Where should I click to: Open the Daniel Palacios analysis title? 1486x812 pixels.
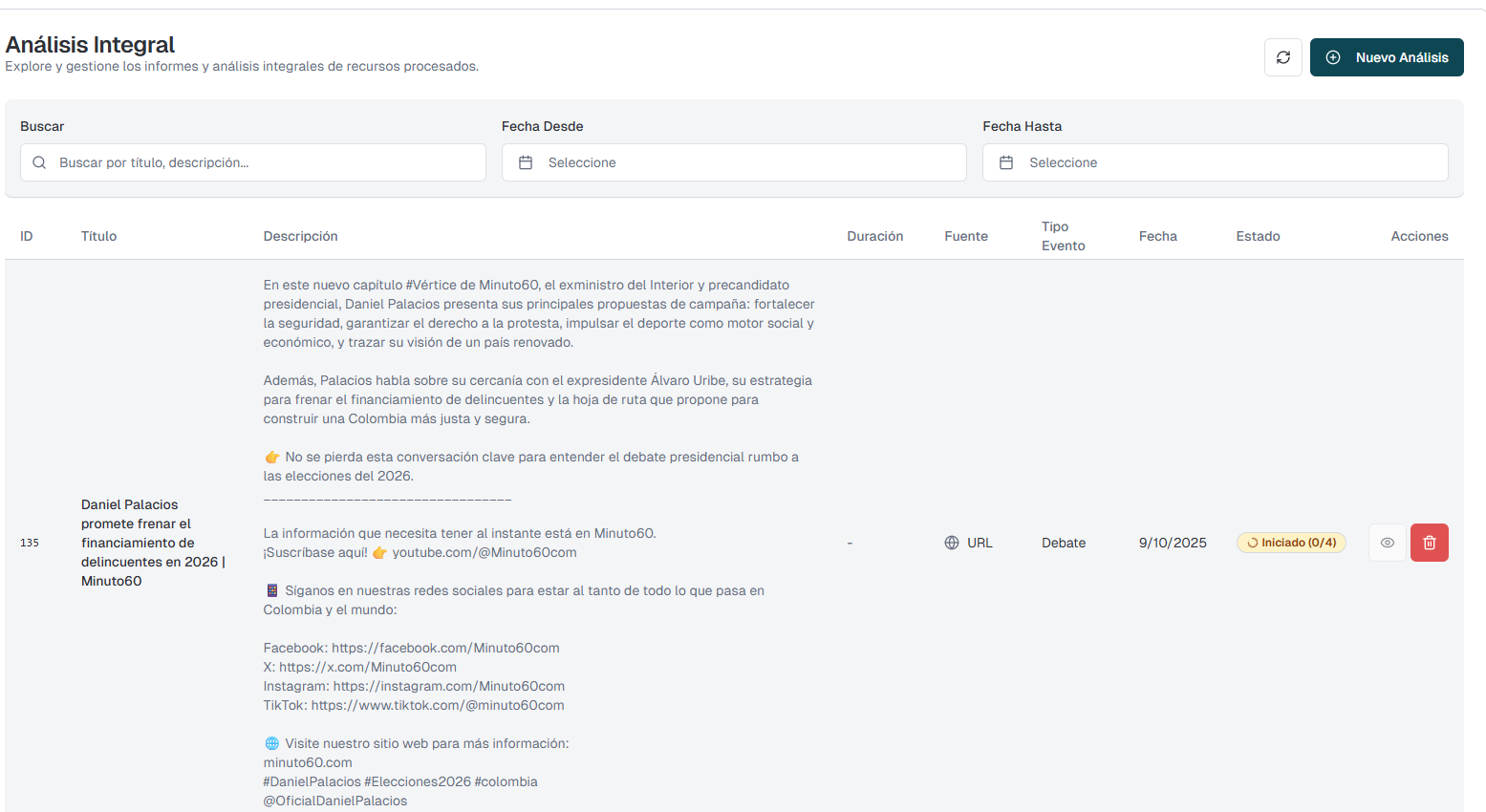(152, 543)
